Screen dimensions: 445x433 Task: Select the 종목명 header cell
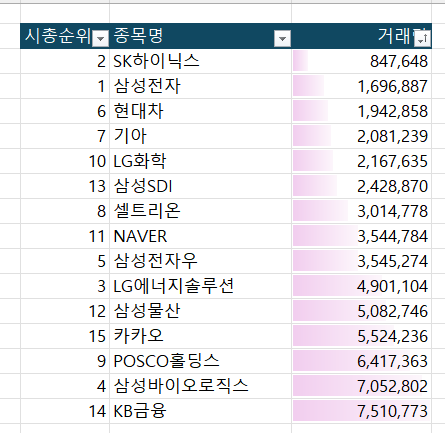point(200,36)
